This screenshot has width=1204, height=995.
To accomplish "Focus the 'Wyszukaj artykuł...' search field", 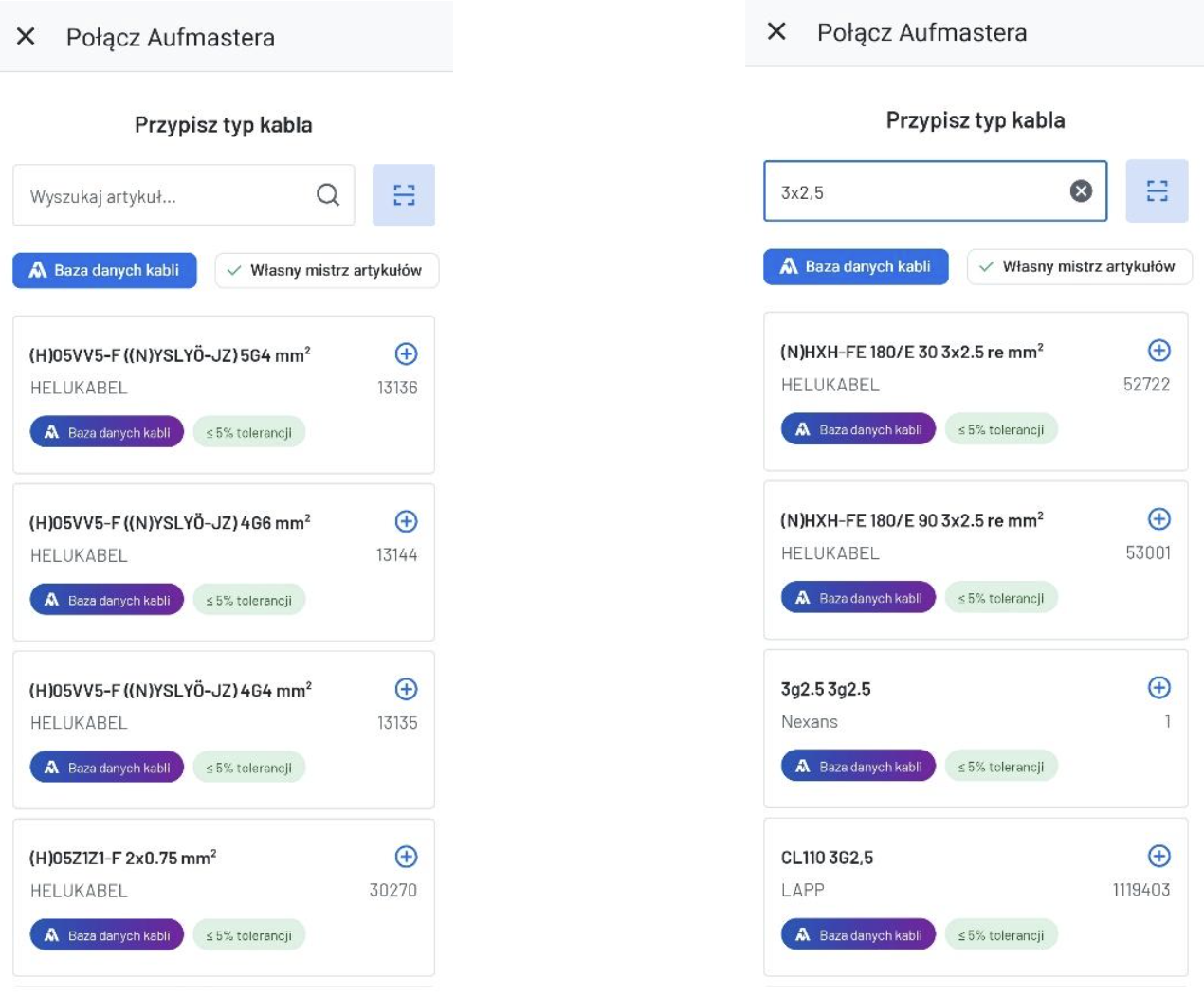I will click(x=161, y=197).
